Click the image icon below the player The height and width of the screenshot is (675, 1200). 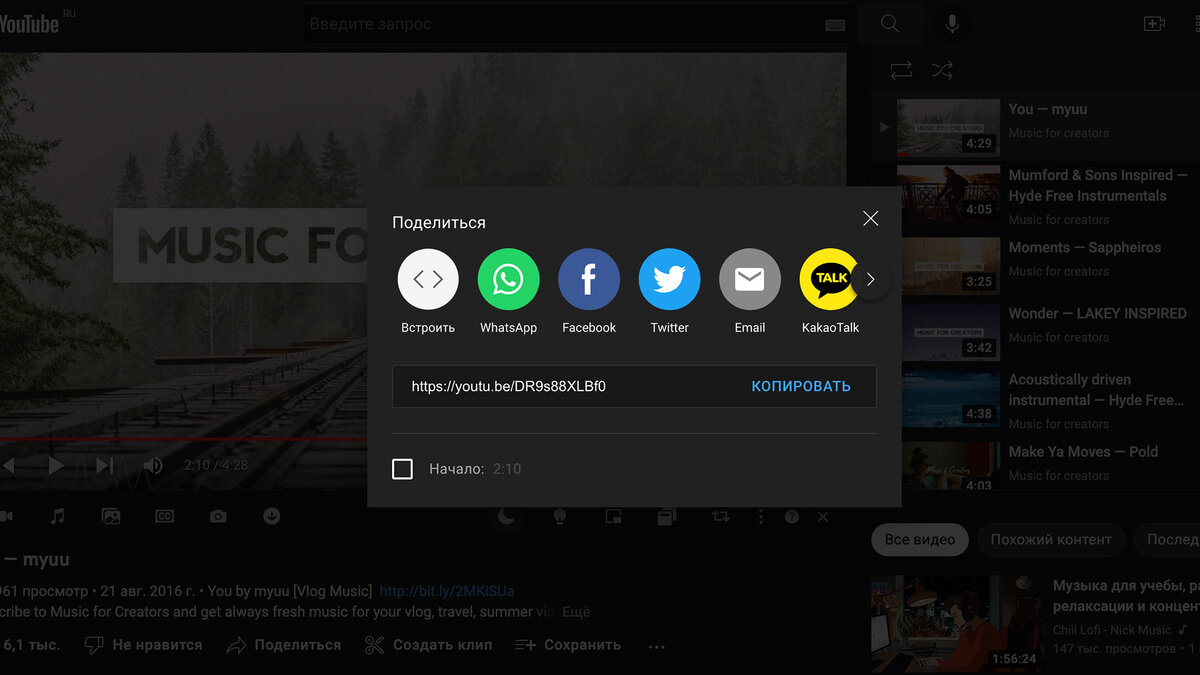[x=111, y=516]
